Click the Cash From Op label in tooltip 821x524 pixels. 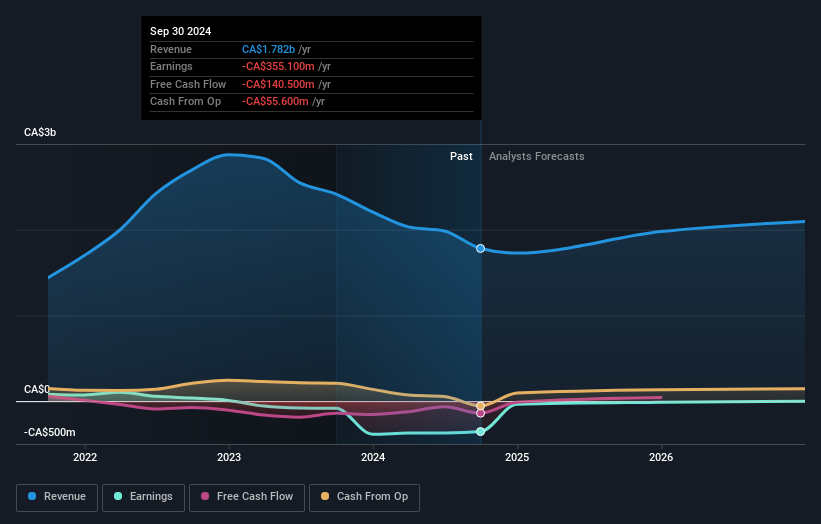click(185, 102)
